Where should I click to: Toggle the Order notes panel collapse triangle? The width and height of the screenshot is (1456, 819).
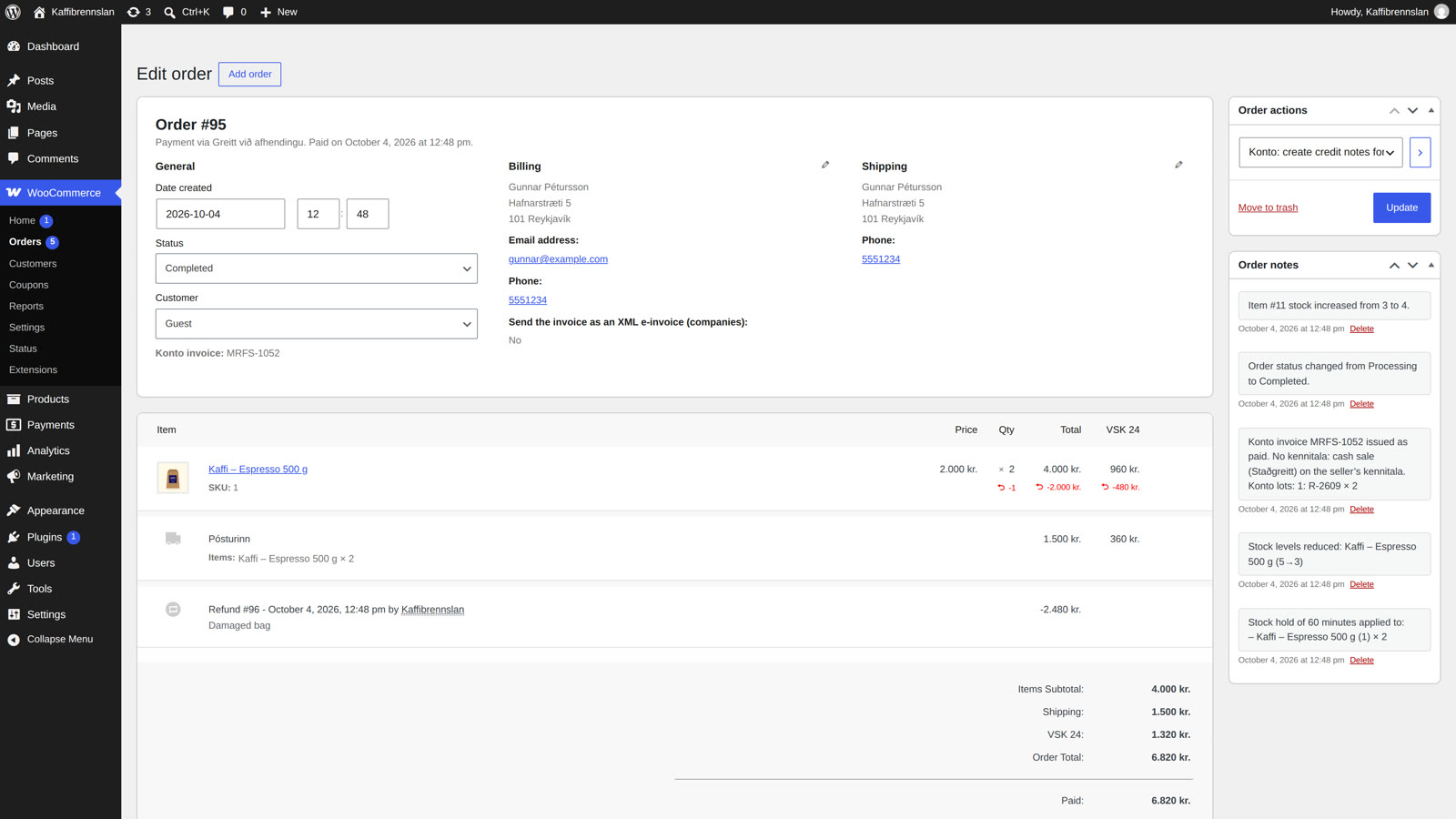1431,265
